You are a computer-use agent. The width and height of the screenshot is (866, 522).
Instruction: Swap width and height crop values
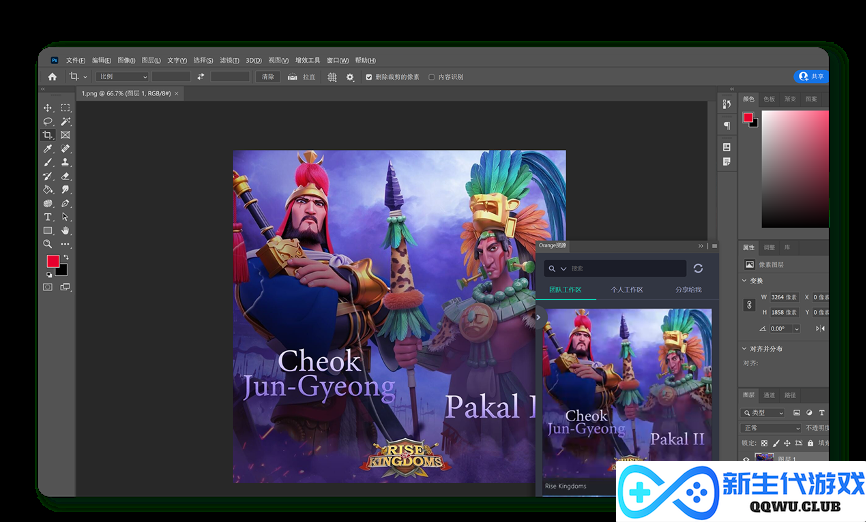200,77
